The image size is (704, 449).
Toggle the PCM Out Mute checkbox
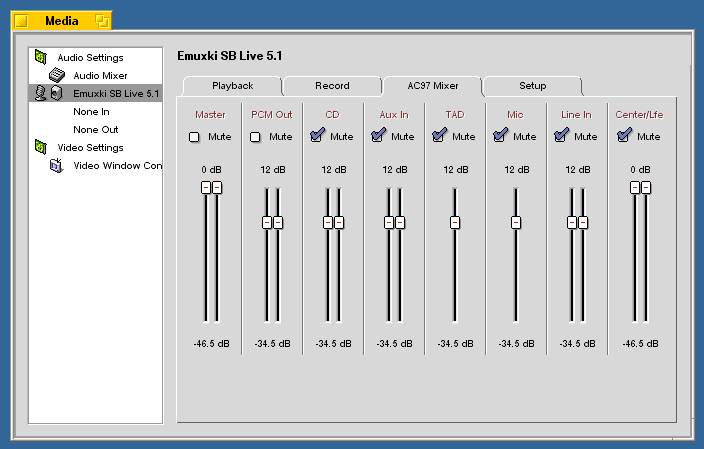tap(256, 137)
